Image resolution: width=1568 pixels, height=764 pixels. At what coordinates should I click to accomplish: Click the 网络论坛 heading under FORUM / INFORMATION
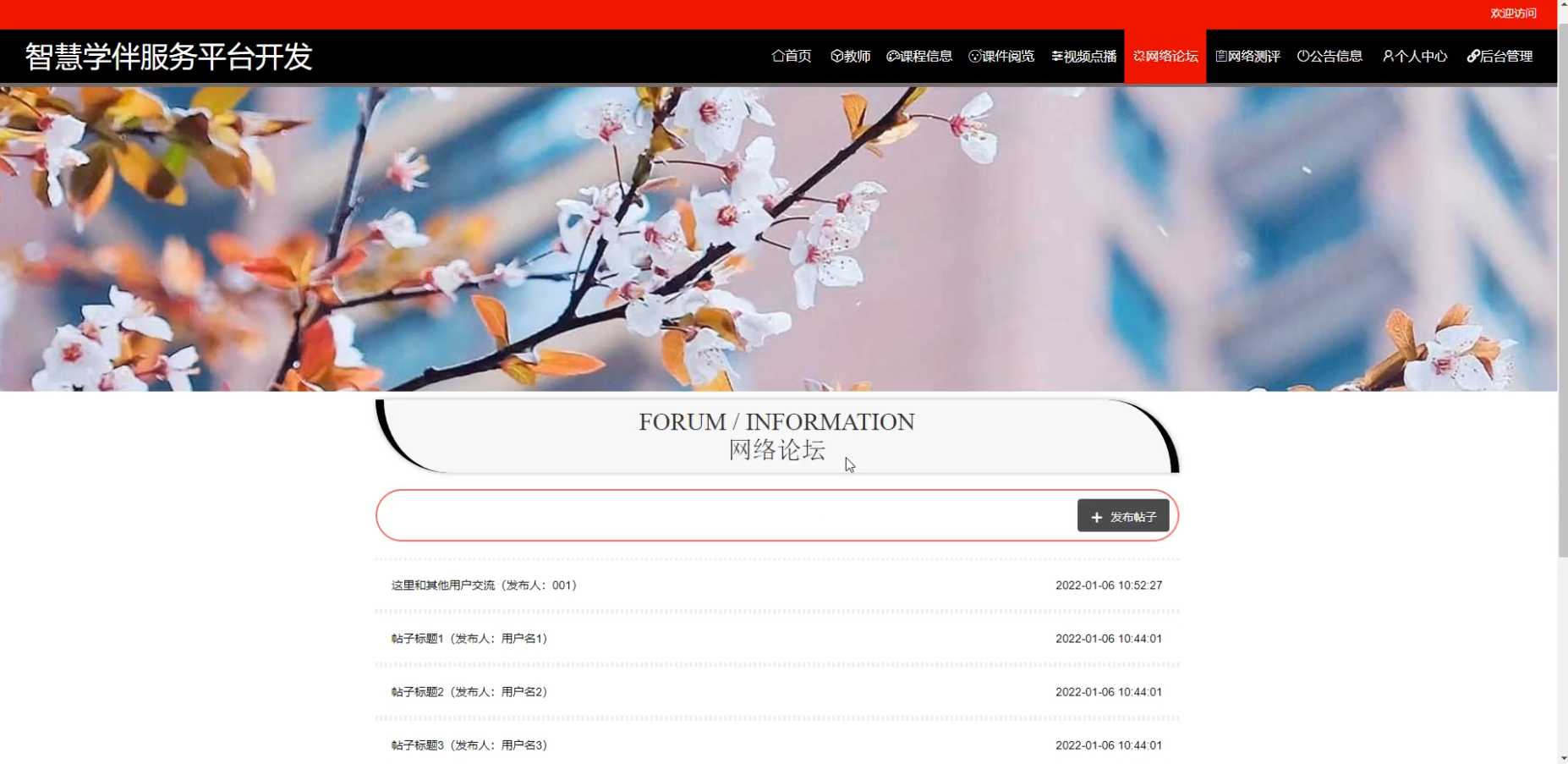coord(776,450)
